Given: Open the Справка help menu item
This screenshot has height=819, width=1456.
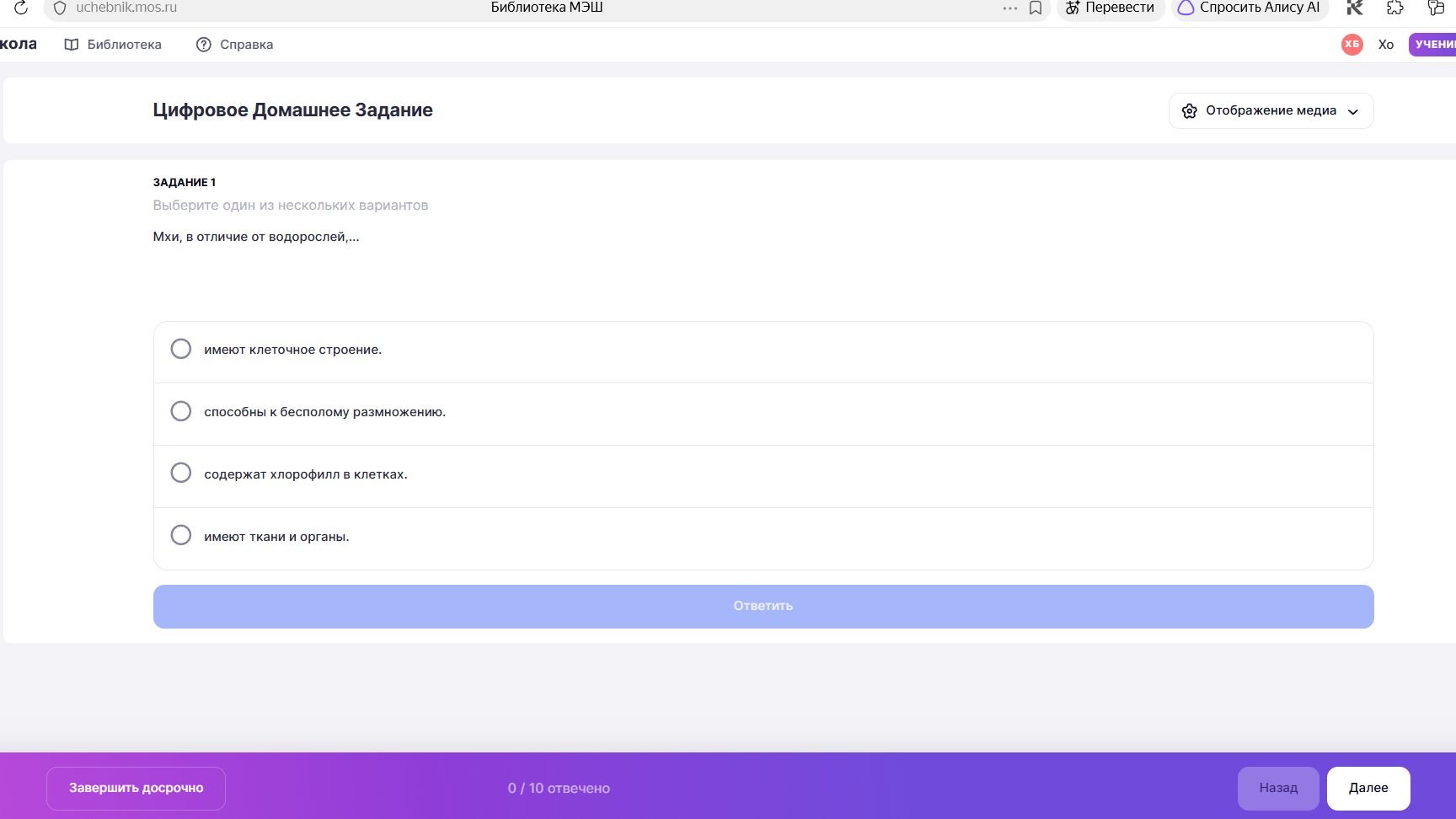Looking at the screenshot, I should (x=234, y=45).
